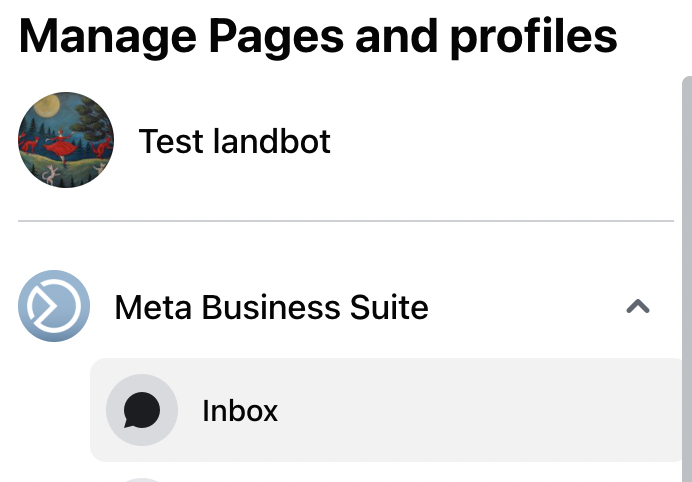This screenshot has height=482, width=692.
Task: Open the Inbox text label
Action: click(x=240, y=411)
